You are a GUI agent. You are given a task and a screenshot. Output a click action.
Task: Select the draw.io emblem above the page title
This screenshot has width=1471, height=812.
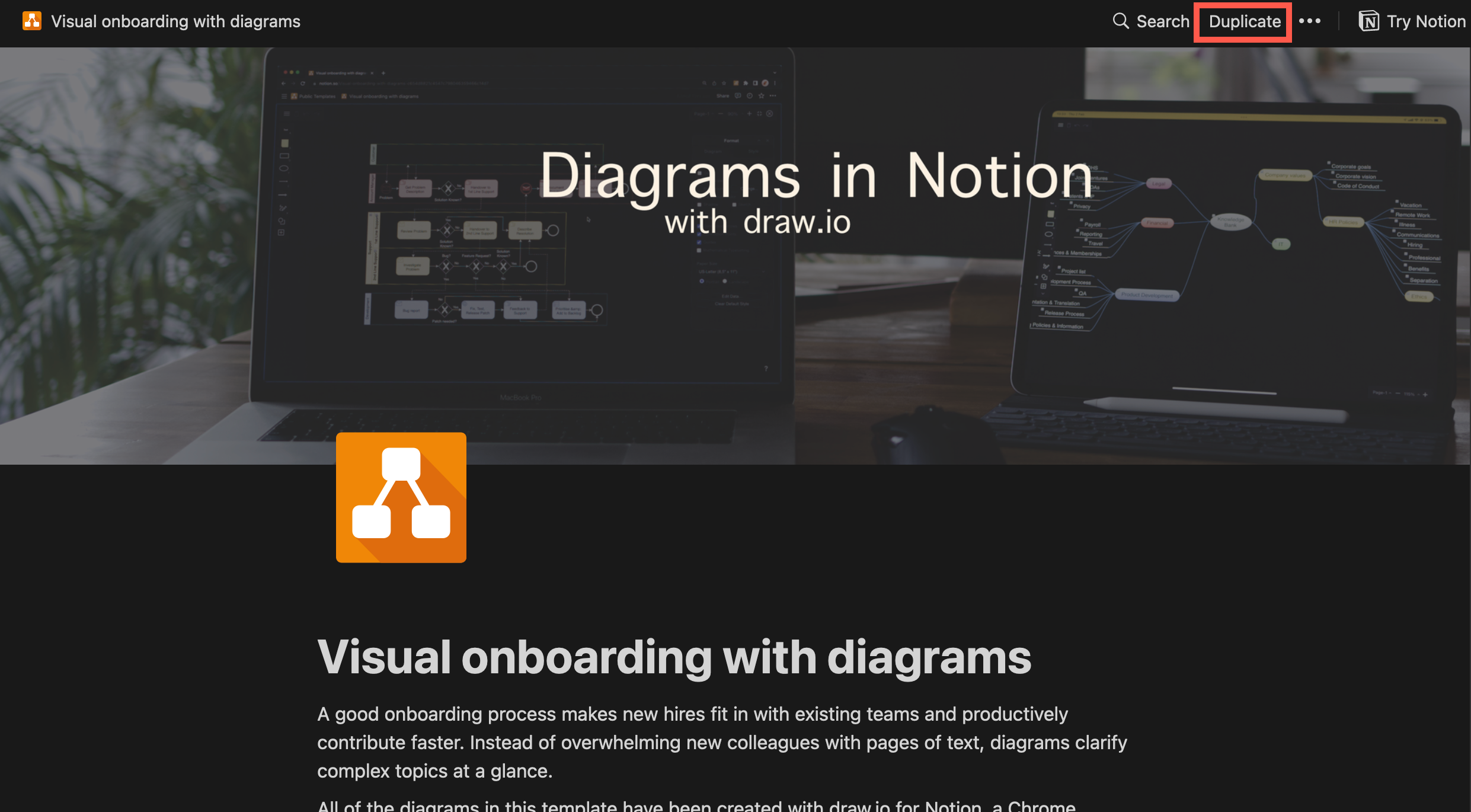coord(401,497)
